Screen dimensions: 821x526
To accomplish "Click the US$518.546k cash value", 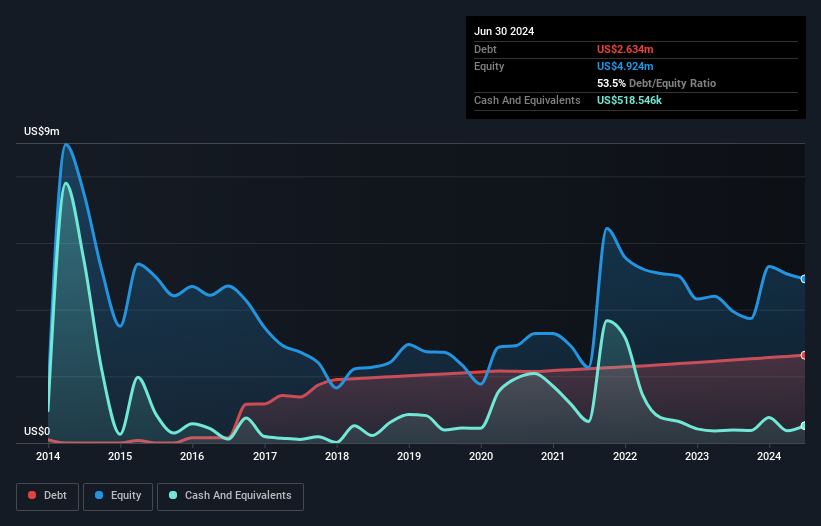I will pos(629,100).
